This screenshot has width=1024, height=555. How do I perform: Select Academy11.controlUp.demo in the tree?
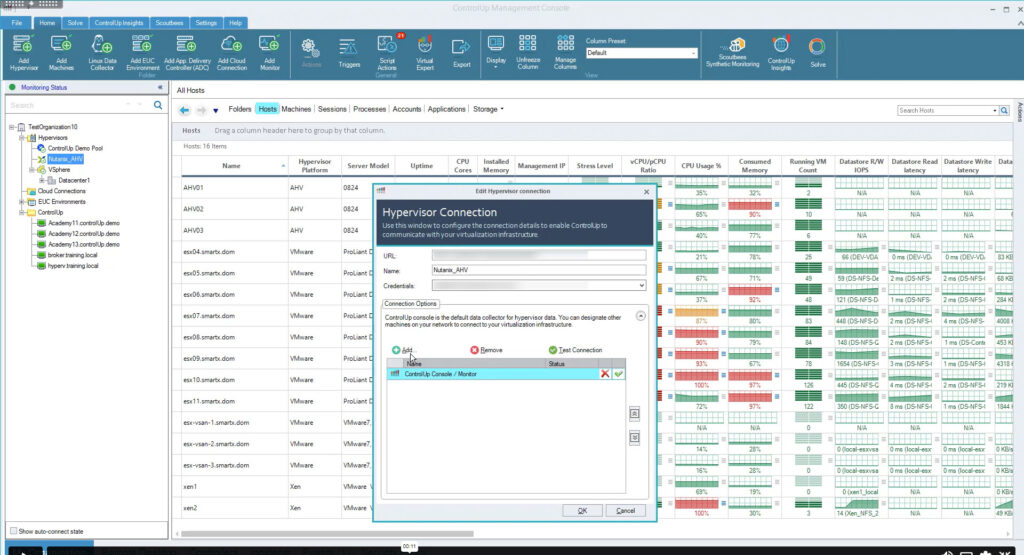(x=84, y=222)
